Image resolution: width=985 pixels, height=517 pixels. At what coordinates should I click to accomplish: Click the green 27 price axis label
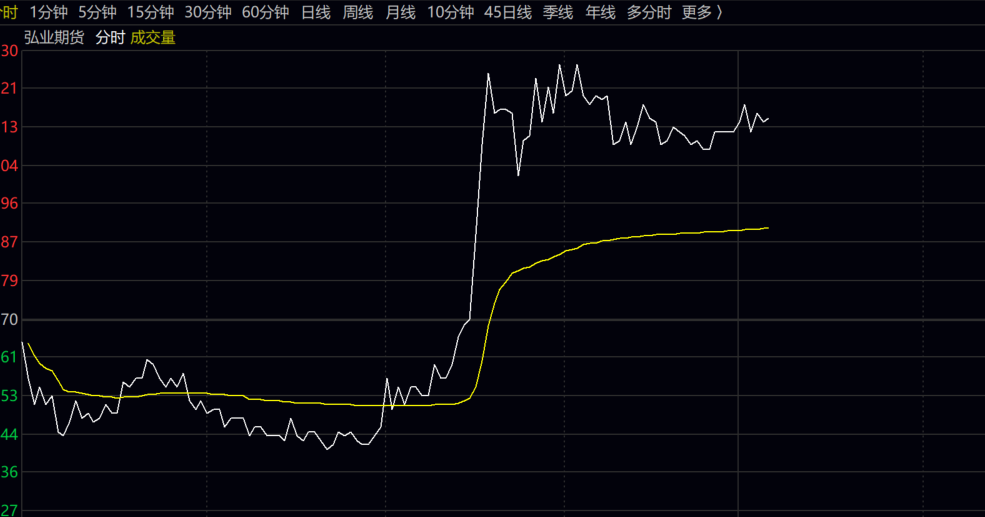click(x=9, y=509)
